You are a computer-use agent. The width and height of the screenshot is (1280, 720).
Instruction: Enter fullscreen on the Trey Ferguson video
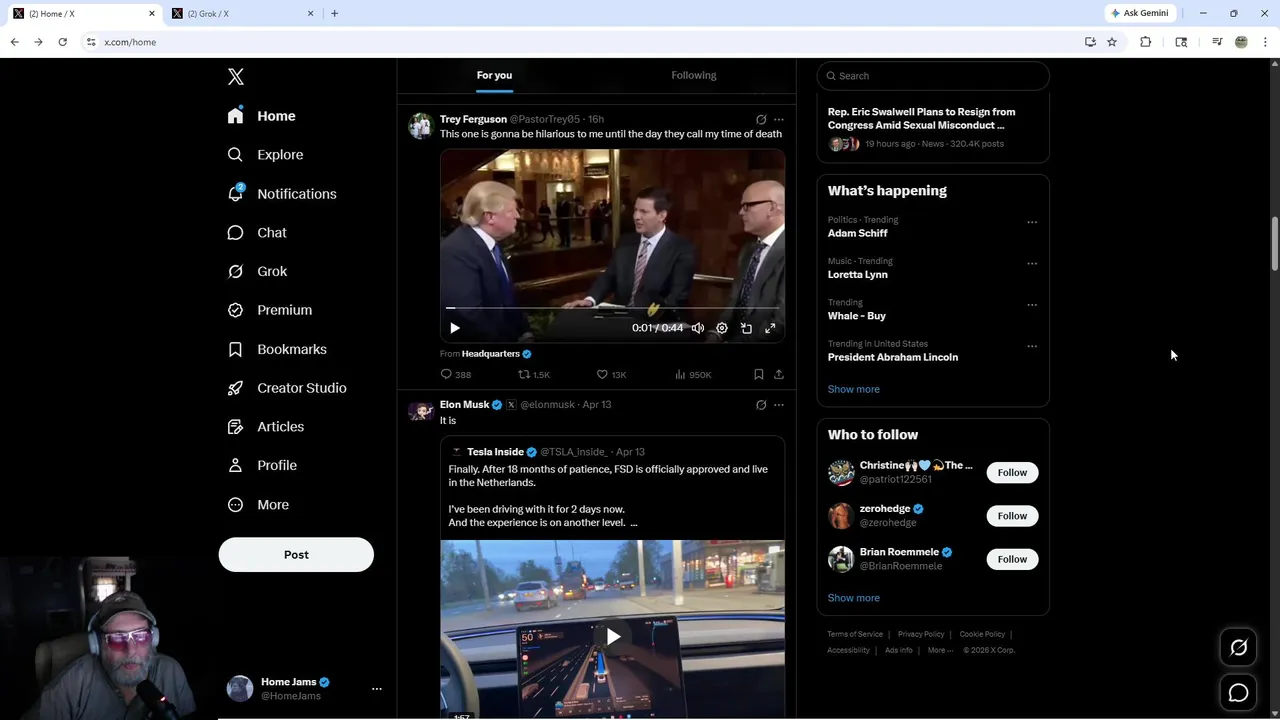pyautogui.click(x=770, y=328)
